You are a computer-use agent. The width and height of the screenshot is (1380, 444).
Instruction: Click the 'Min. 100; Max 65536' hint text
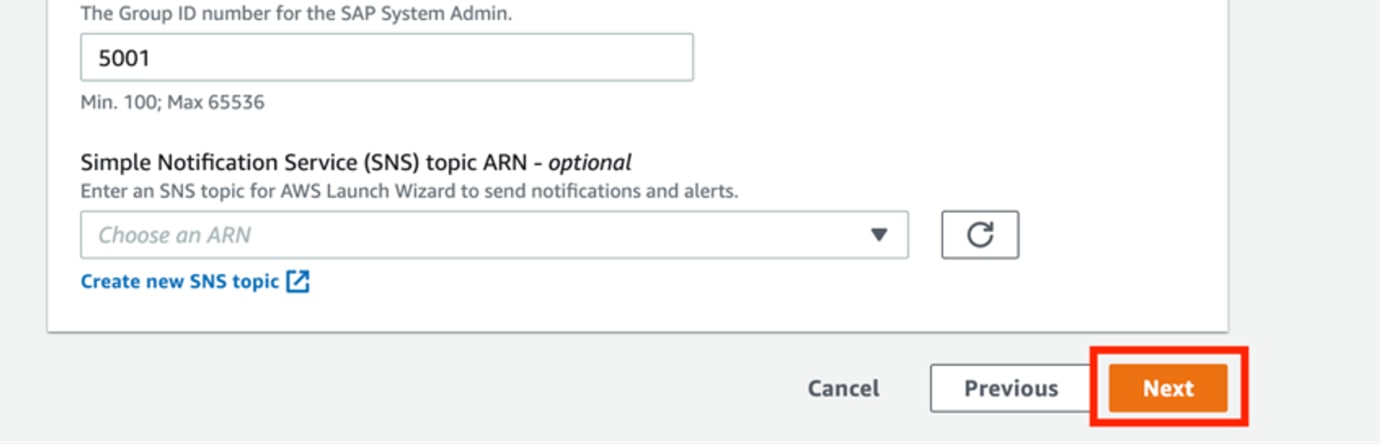pos(172,102)
